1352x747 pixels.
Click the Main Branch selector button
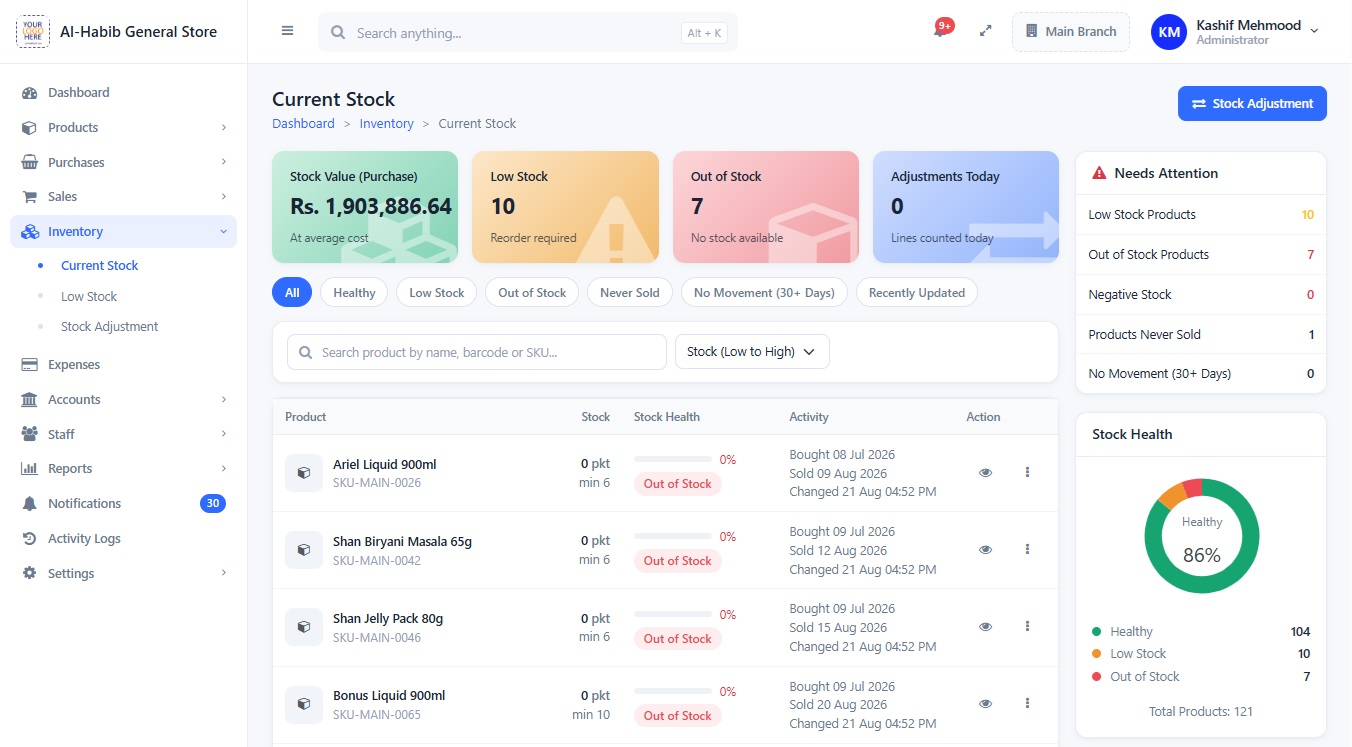tap(1071, 32)
